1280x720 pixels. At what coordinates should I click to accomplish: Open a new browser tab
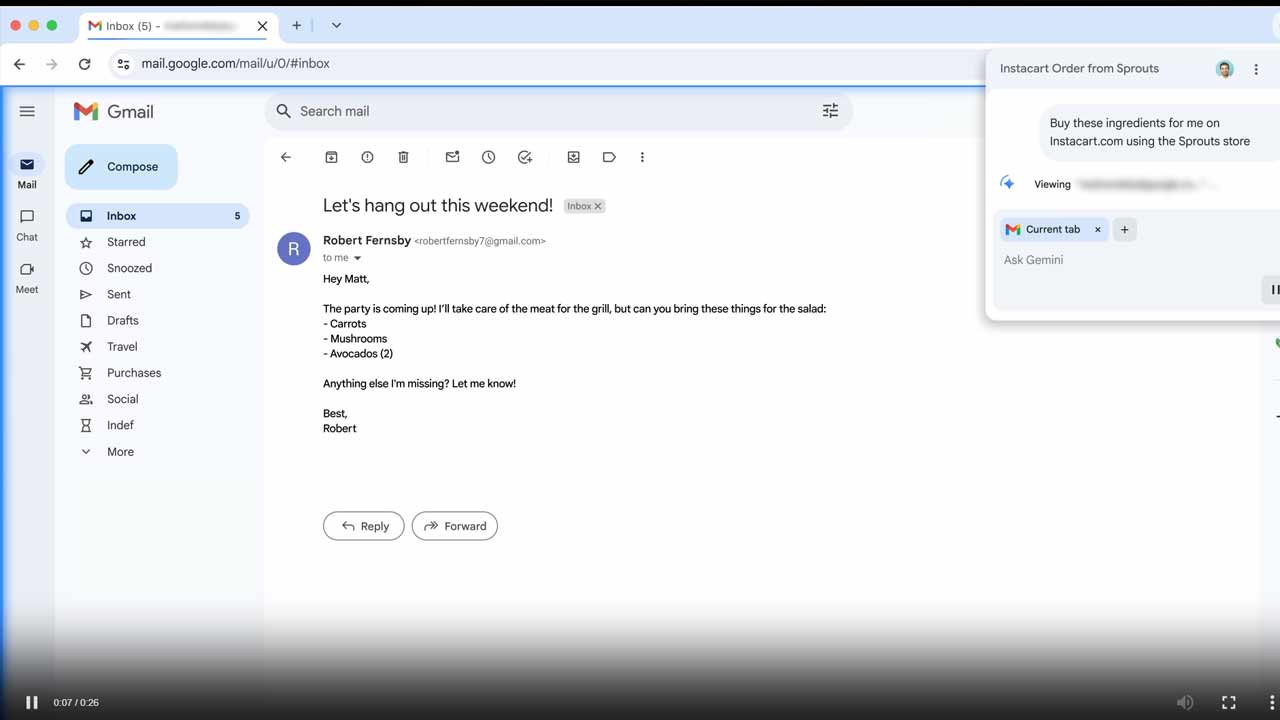point(296,25)
